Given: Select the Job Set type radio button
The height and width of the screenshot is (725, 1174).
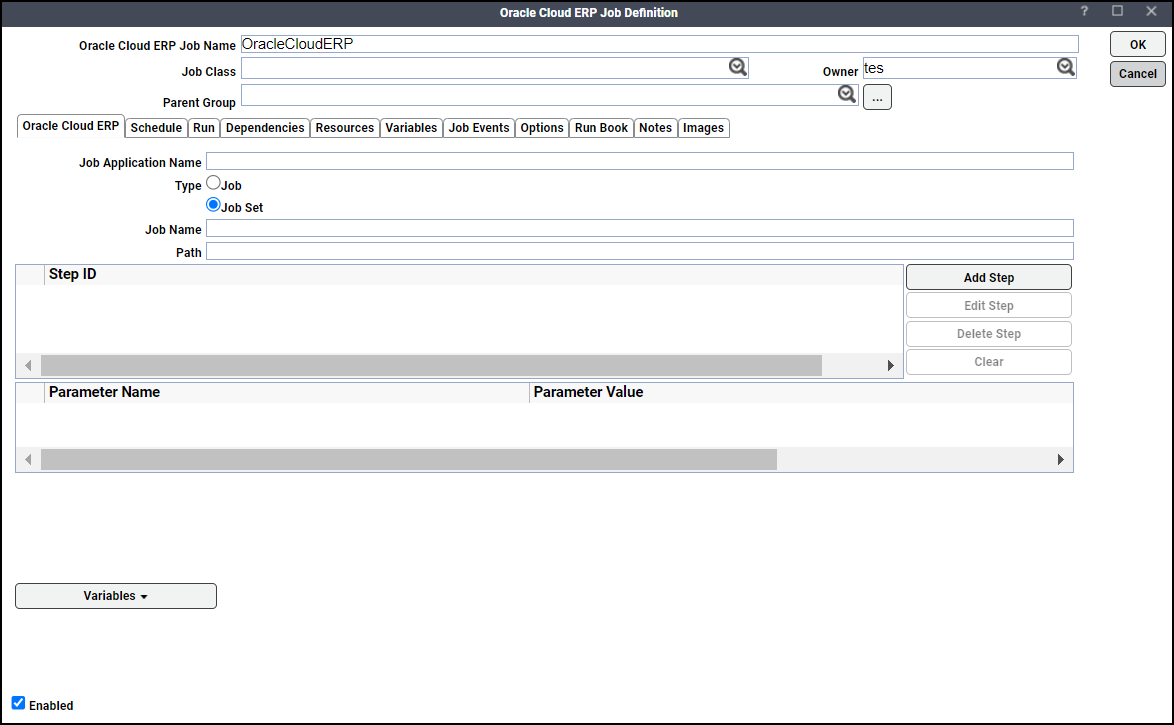Looking at the screenshot, I should [x=213, y=205].
